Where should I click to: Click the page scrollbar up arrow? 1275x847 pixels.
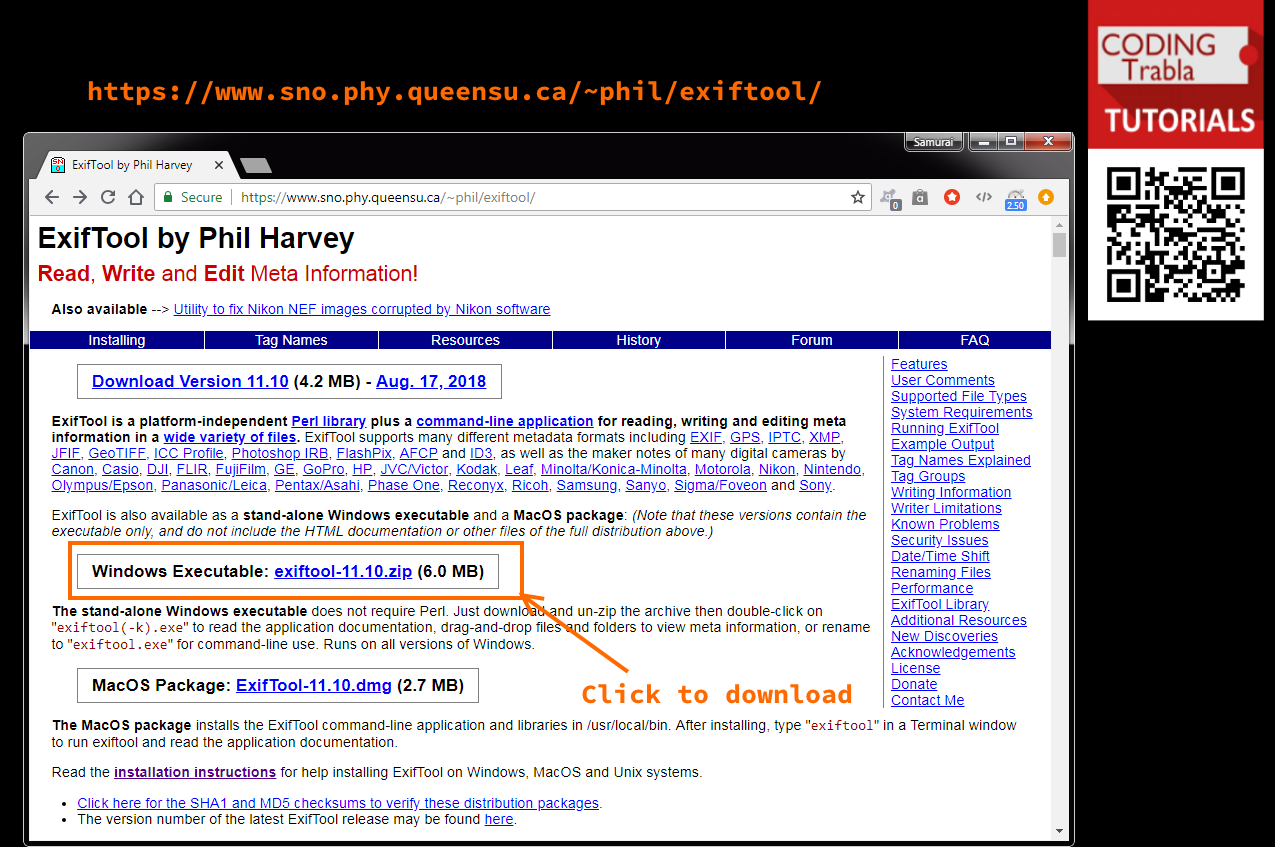click(1060, 224)
